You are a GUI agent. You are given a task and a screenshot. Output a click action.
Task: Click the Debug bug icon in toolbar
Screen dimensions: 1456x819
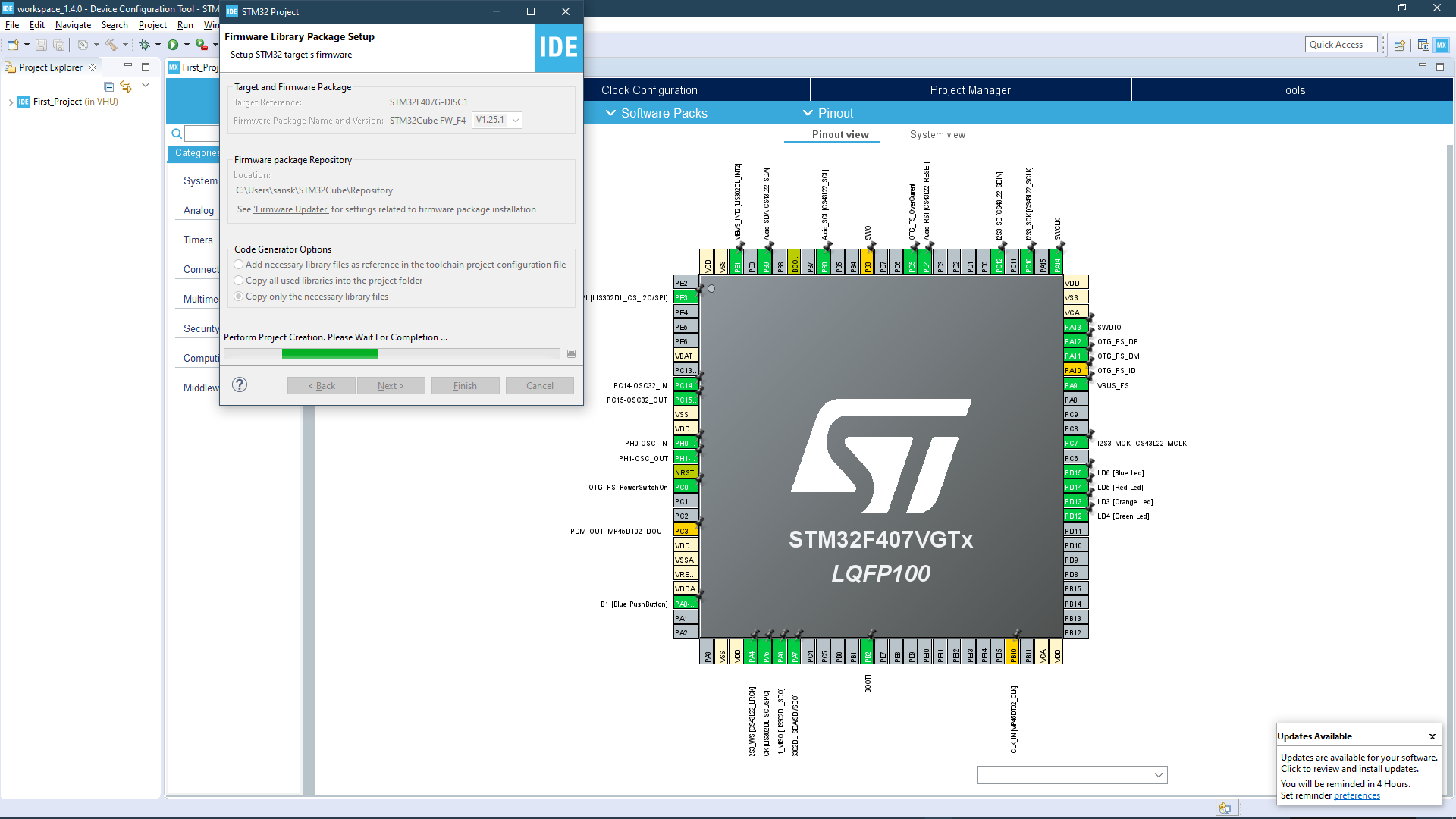click(x=144, y=45)
